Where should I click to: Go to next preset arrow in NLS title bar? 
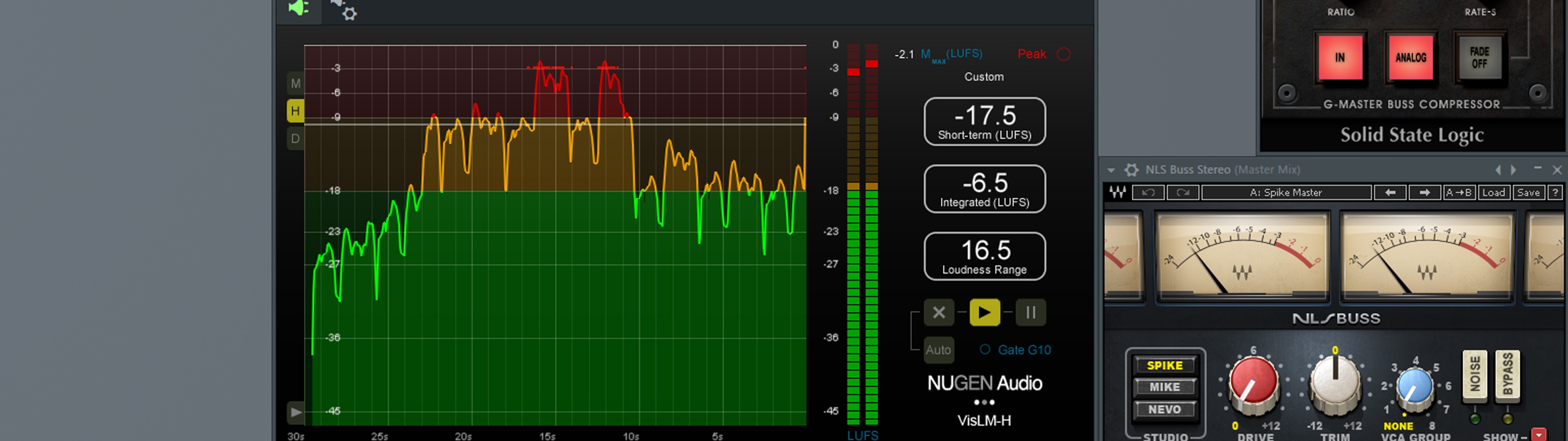coord(1513,170)
